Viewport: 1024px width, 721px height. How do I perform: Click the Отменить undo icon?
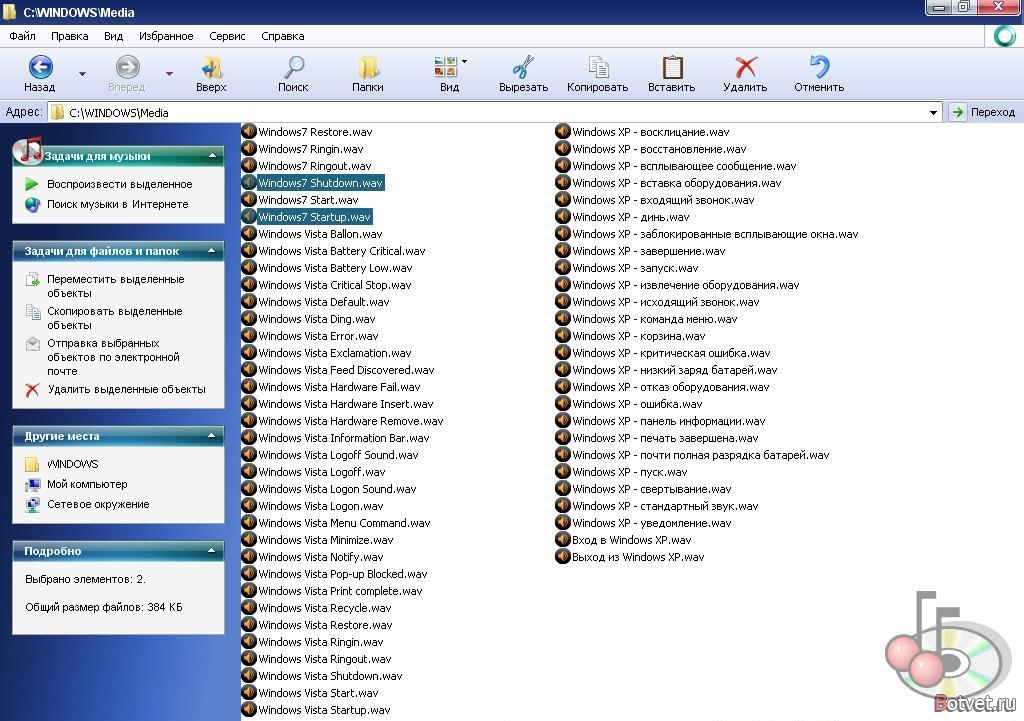click(x=819, y=67)
